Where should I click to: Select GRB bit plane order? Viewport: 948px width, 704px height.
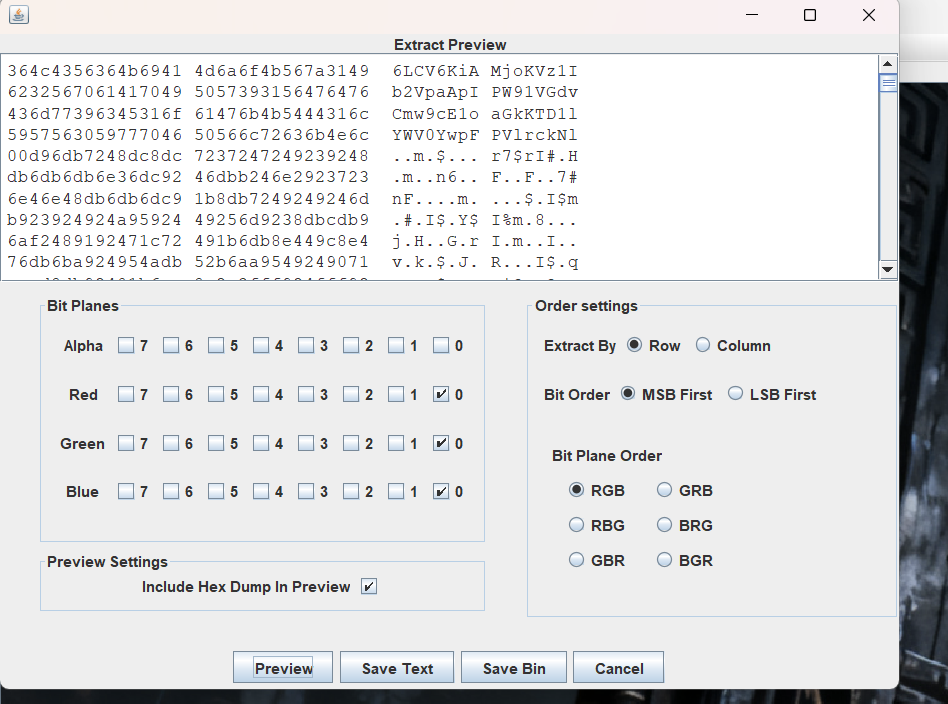point(664,491)
